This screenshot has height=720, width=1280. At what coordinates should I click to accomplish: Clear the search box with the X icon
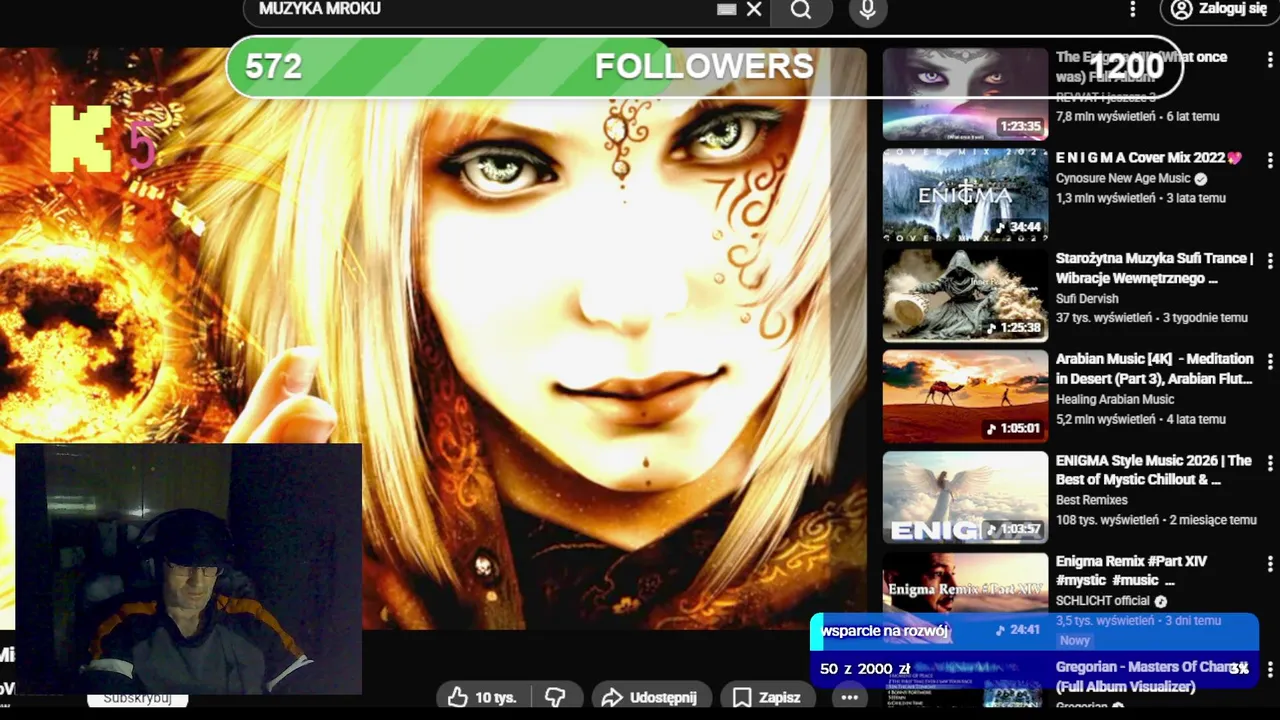(x=754, y=9)
